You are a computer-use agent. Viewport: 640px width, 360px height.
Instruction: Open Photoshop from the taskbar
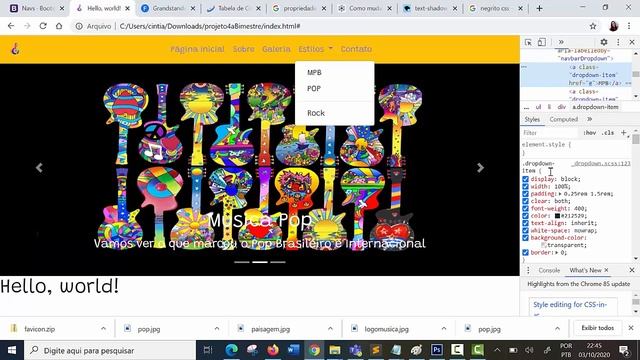[x=437, y=350]
